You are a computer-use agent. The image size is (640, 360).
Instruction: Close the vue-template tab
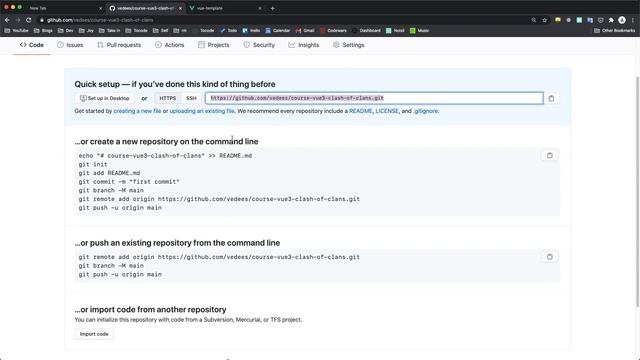coord(260,8)
